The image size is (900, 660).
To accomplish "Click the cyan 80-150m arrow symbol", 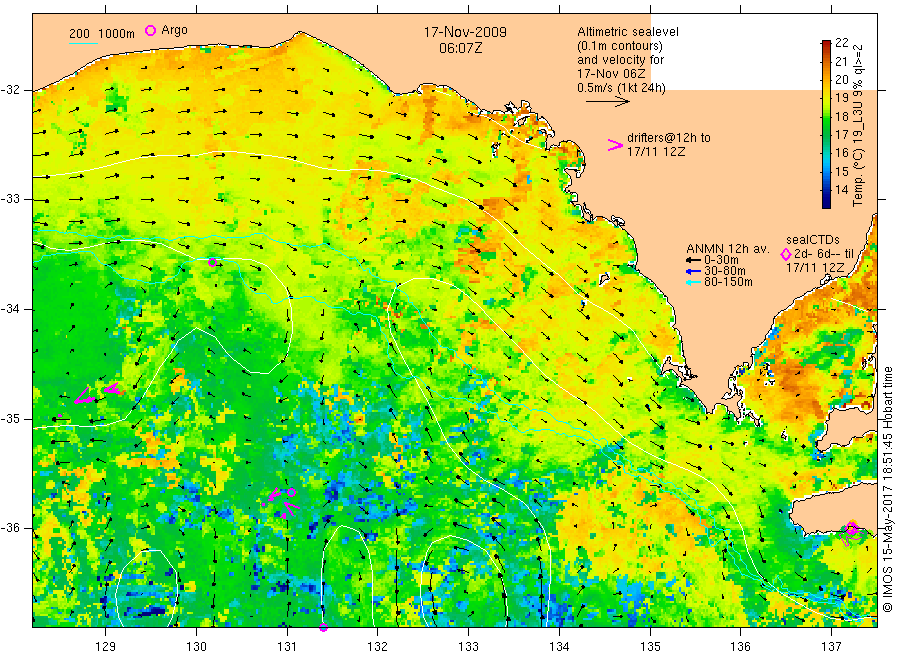I will [694, 282].
